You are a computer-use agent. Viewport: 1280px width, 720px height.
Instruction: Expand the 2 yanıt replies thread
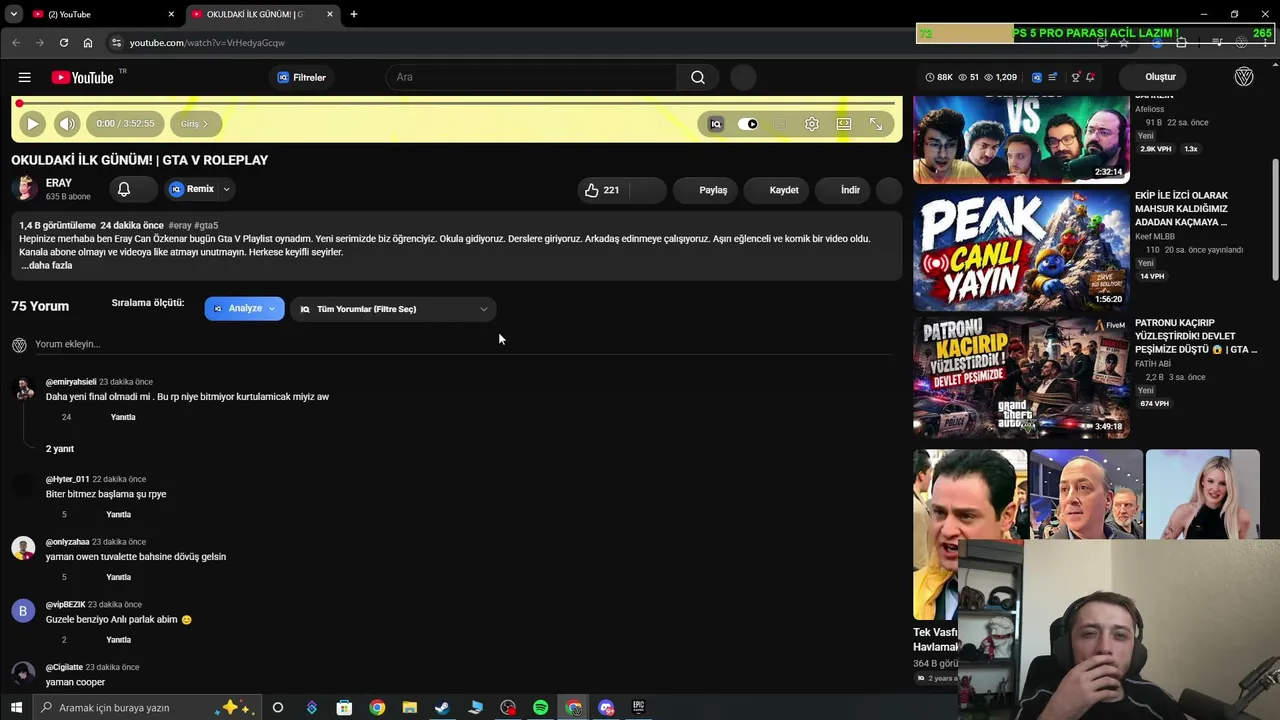60,449
